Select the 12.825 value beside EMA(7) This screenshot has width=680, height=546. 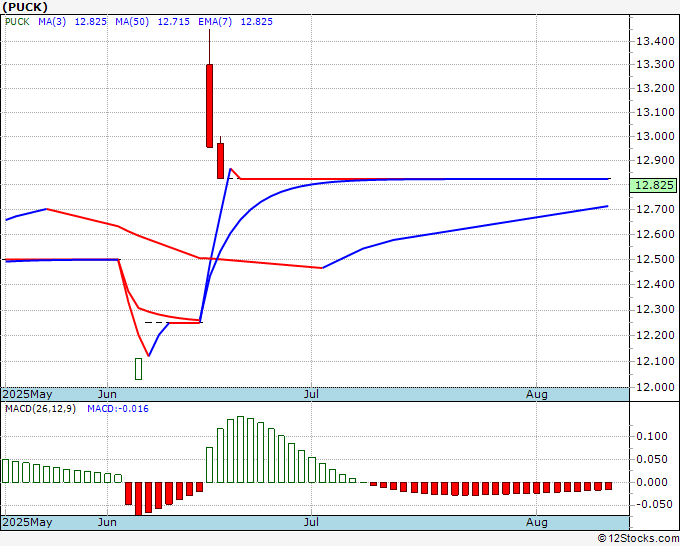pos(257,22)
